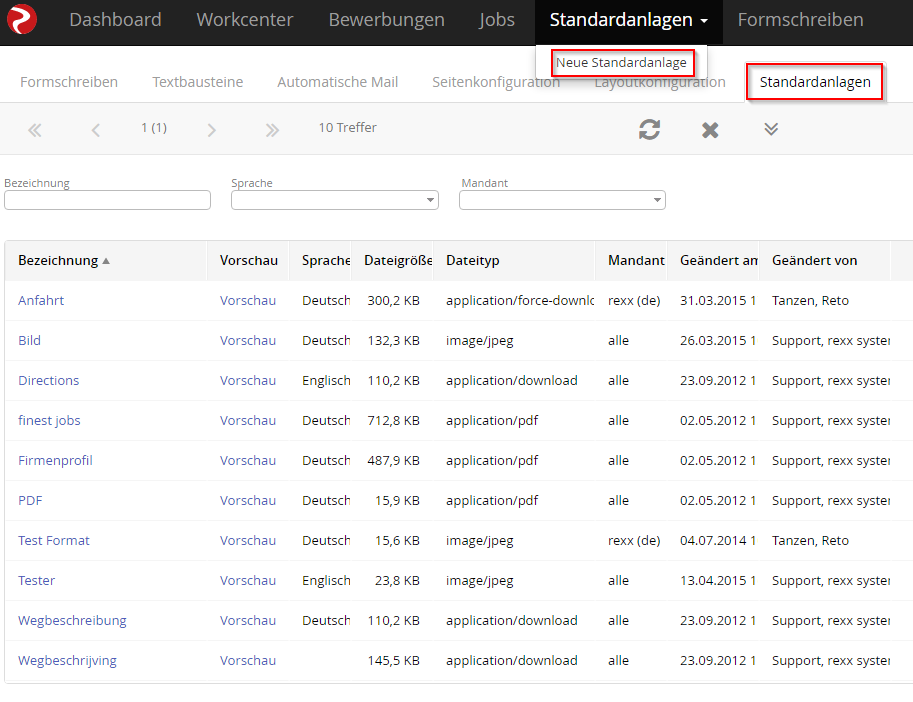
Task: Click Vorschau link in Directions row
Action: 247,381
